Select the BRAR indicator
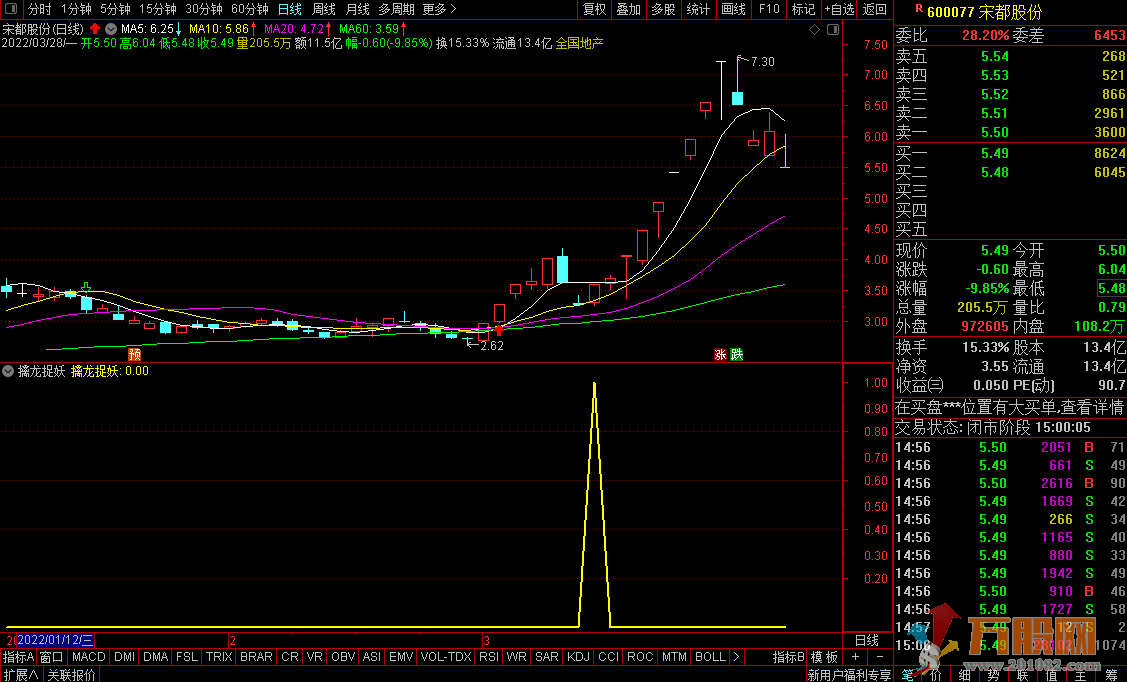Image resolution: width=1127 pixels, height=682 pixels. pos(256,657)
